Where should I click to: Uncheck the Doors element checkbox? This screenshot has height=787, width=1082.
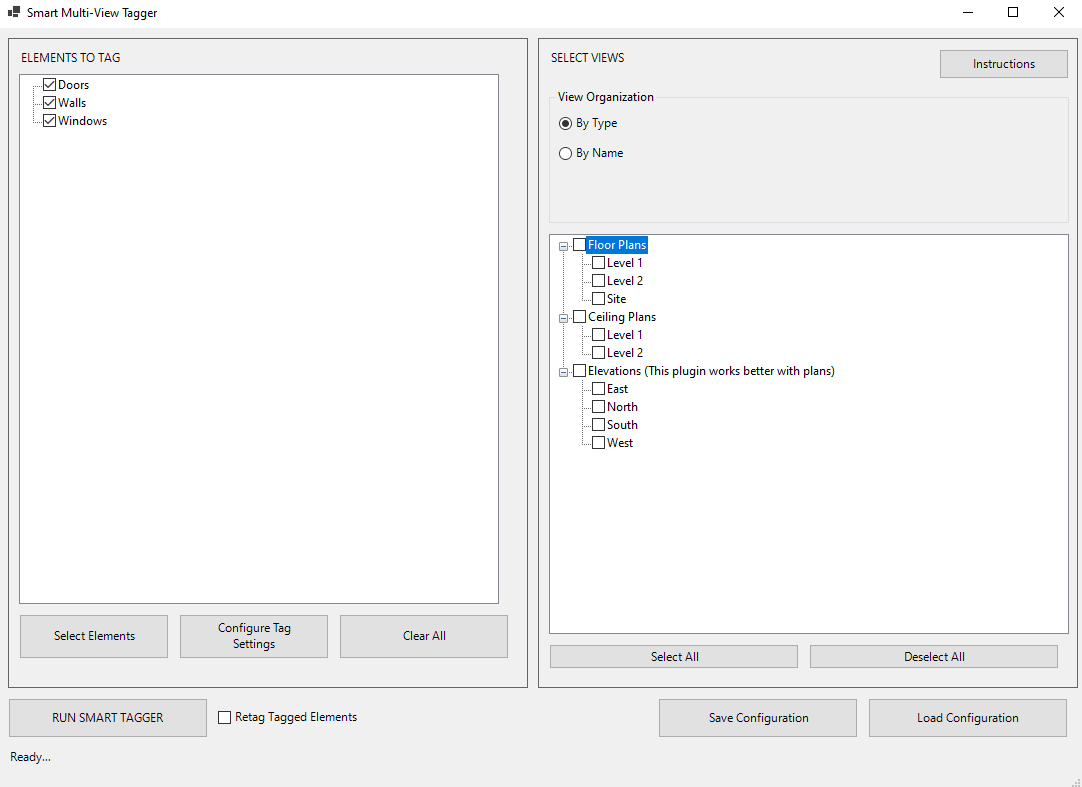(x=49, y=84)
